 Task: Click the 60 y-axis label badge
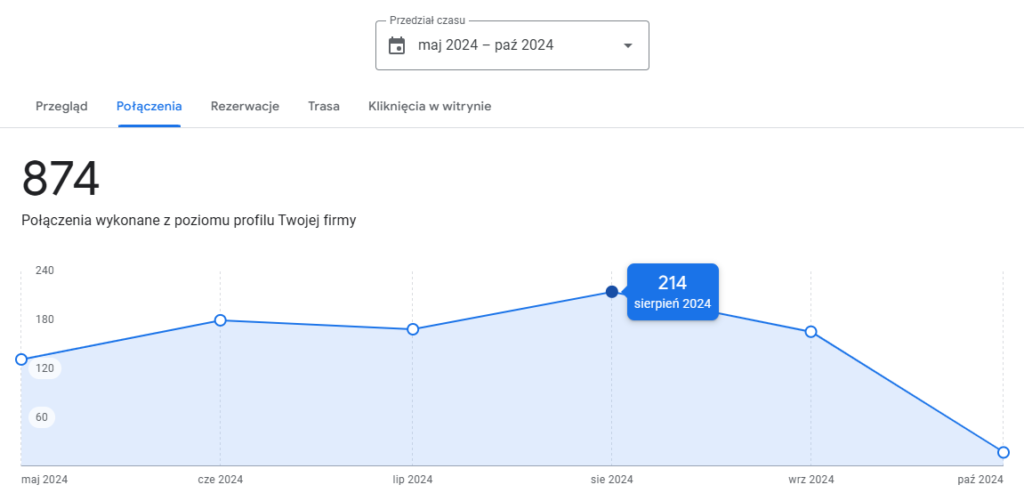coord(42,417)
